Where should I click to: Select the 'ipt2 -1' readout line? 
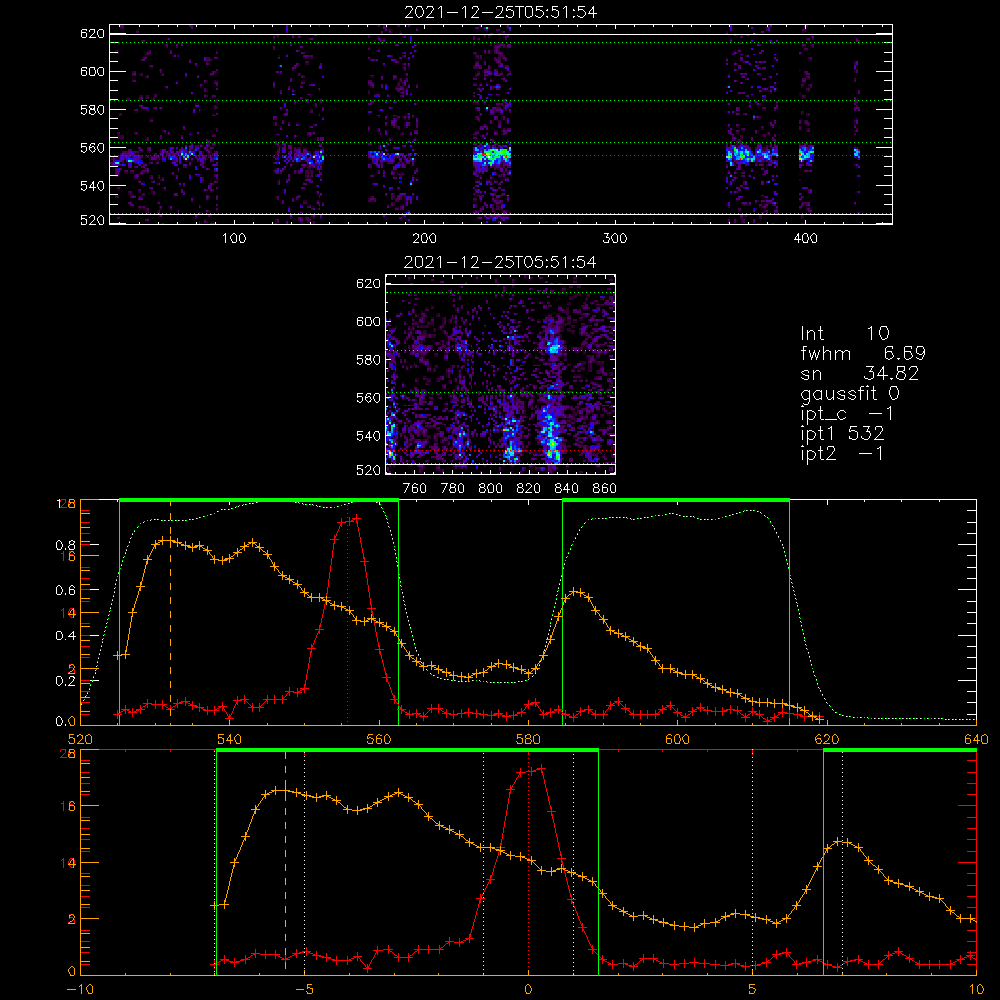[842, 454]
